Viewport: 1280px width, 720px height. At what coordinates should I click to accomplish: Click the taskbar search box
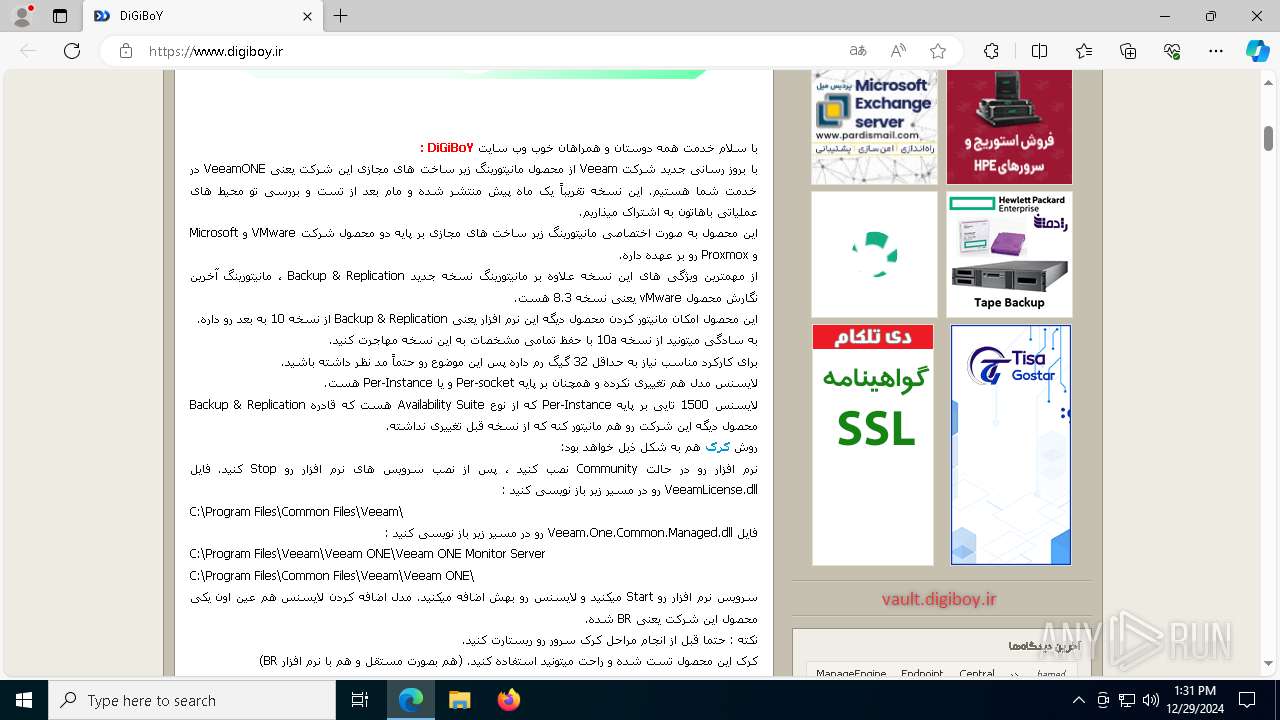[x=192, y=700]
